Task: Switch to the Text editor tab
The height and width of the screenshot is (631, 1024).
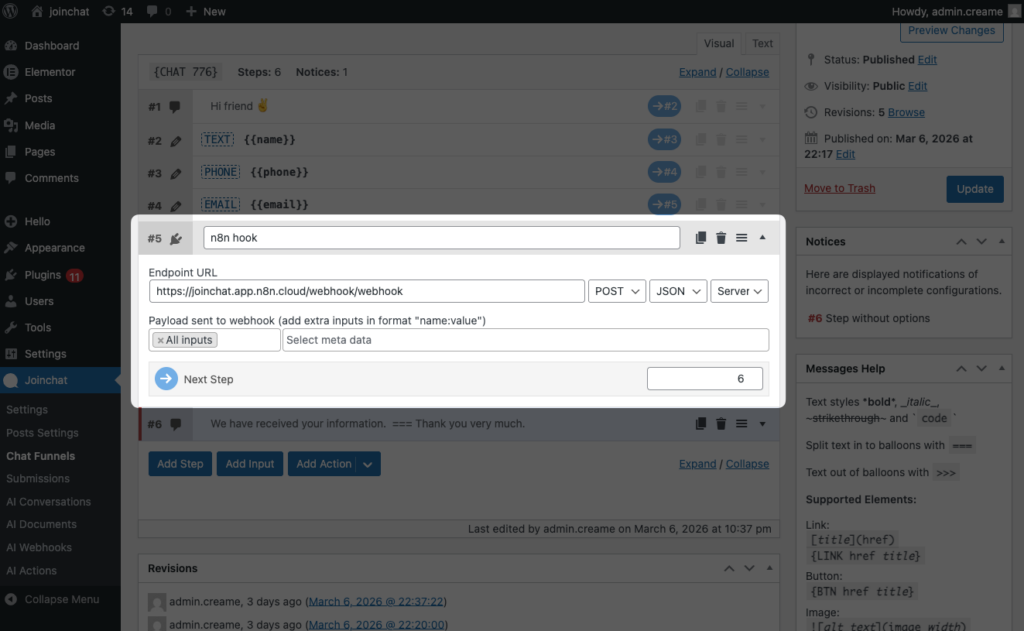Action: tap(762, 43)
